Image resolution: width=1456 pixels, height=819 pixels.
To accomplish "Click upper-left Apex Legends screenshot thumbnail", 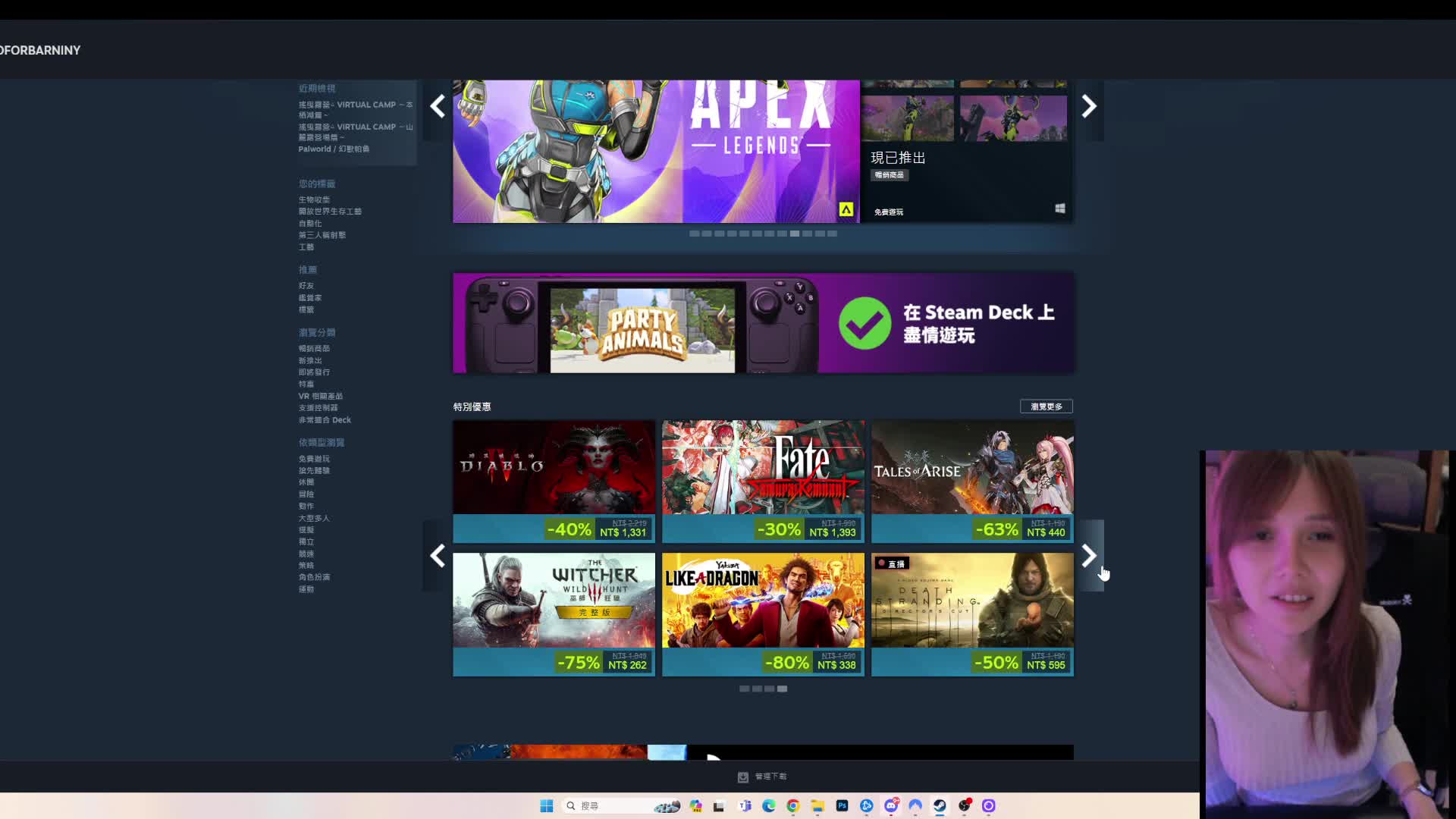I will point(908,83).
